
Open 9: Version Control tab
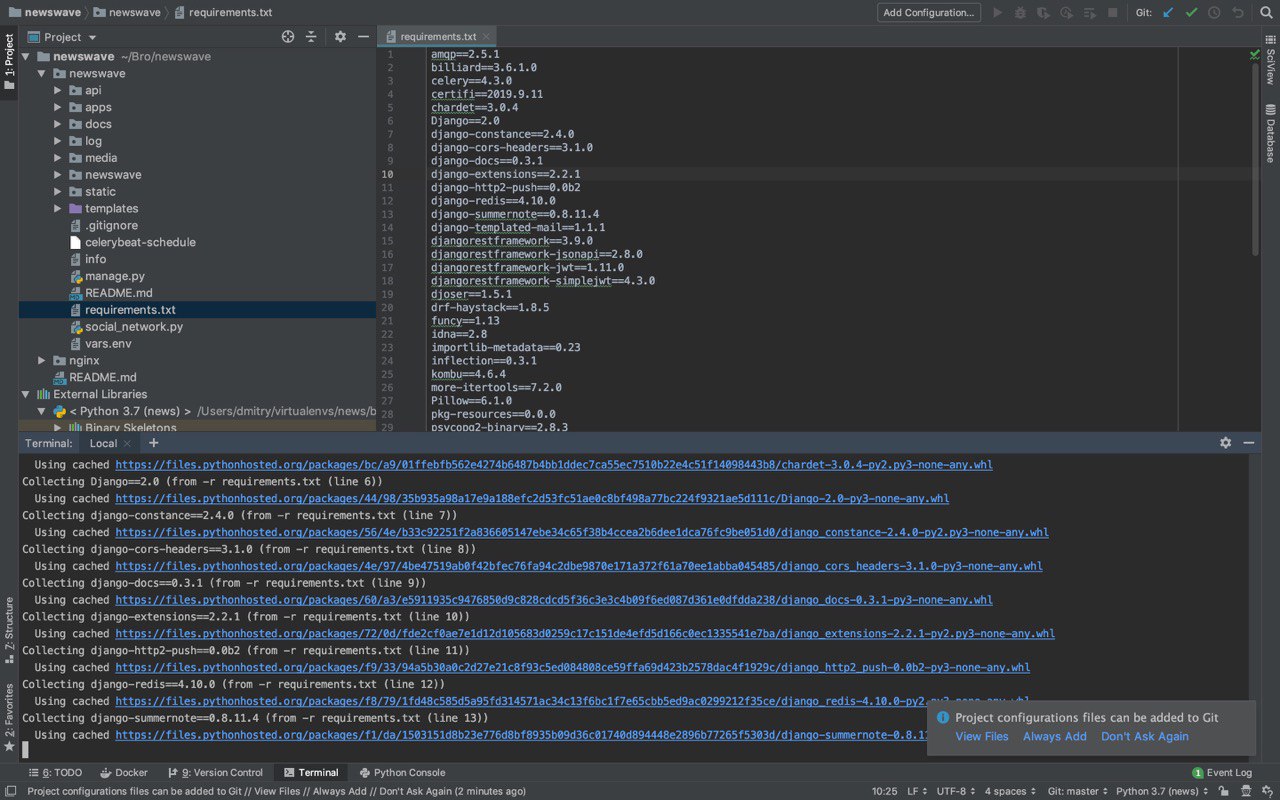214,772
